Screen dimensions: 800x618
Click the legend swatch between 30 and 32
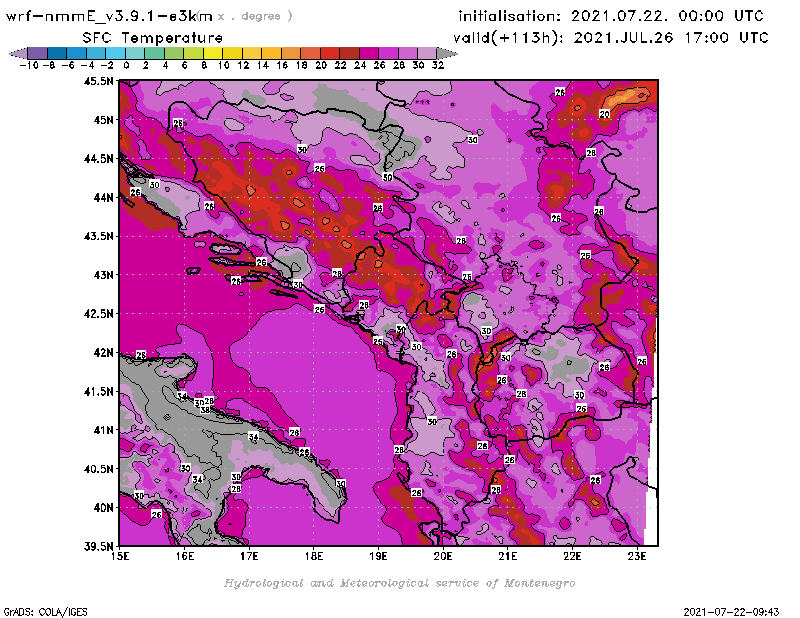coord(427,53)
